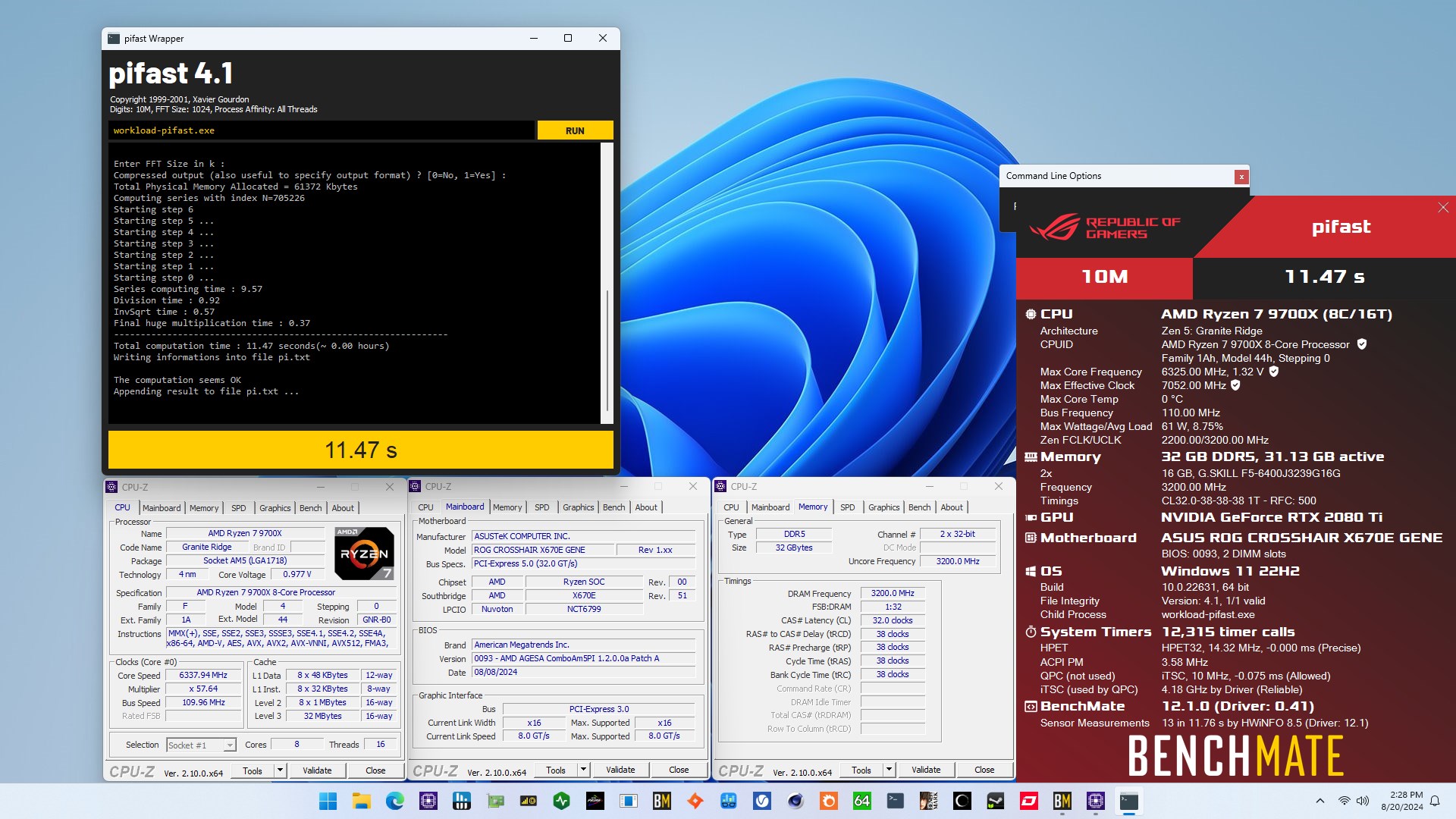Click the first BM BenchMate taskbar icon
The width and height of the screenshot is (1456, 819).
tap(662, 801)
